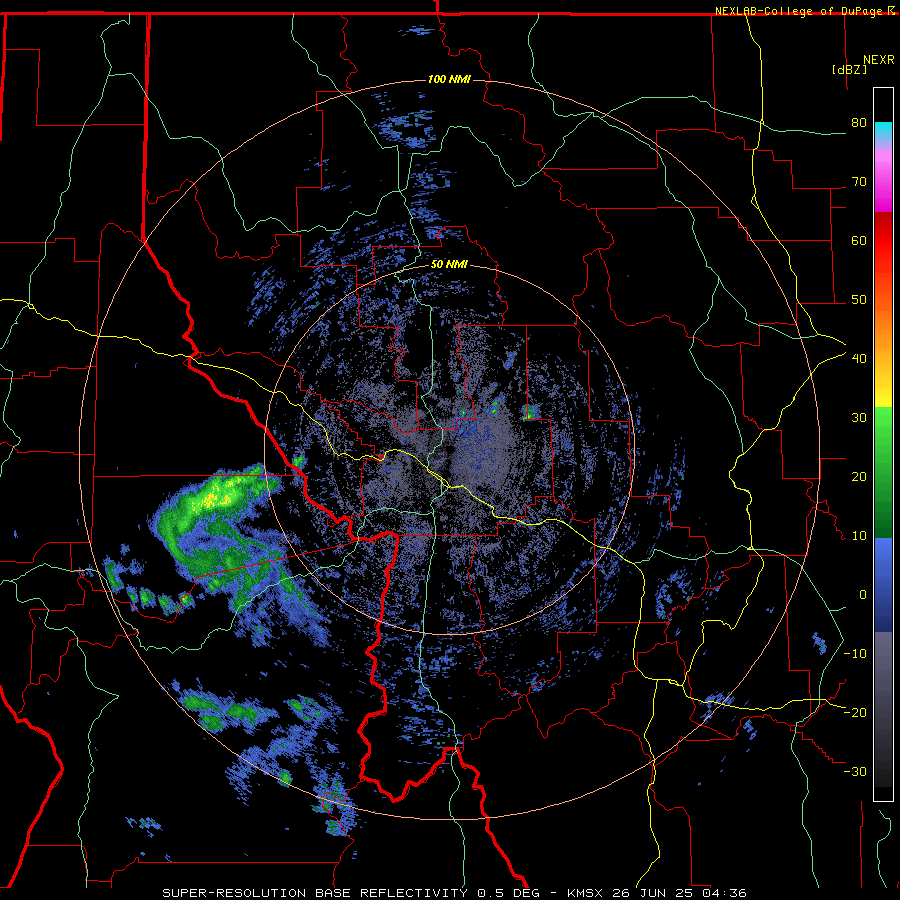
Task: Click the -30 value on the dBZ scale
Action: (855, 771)
